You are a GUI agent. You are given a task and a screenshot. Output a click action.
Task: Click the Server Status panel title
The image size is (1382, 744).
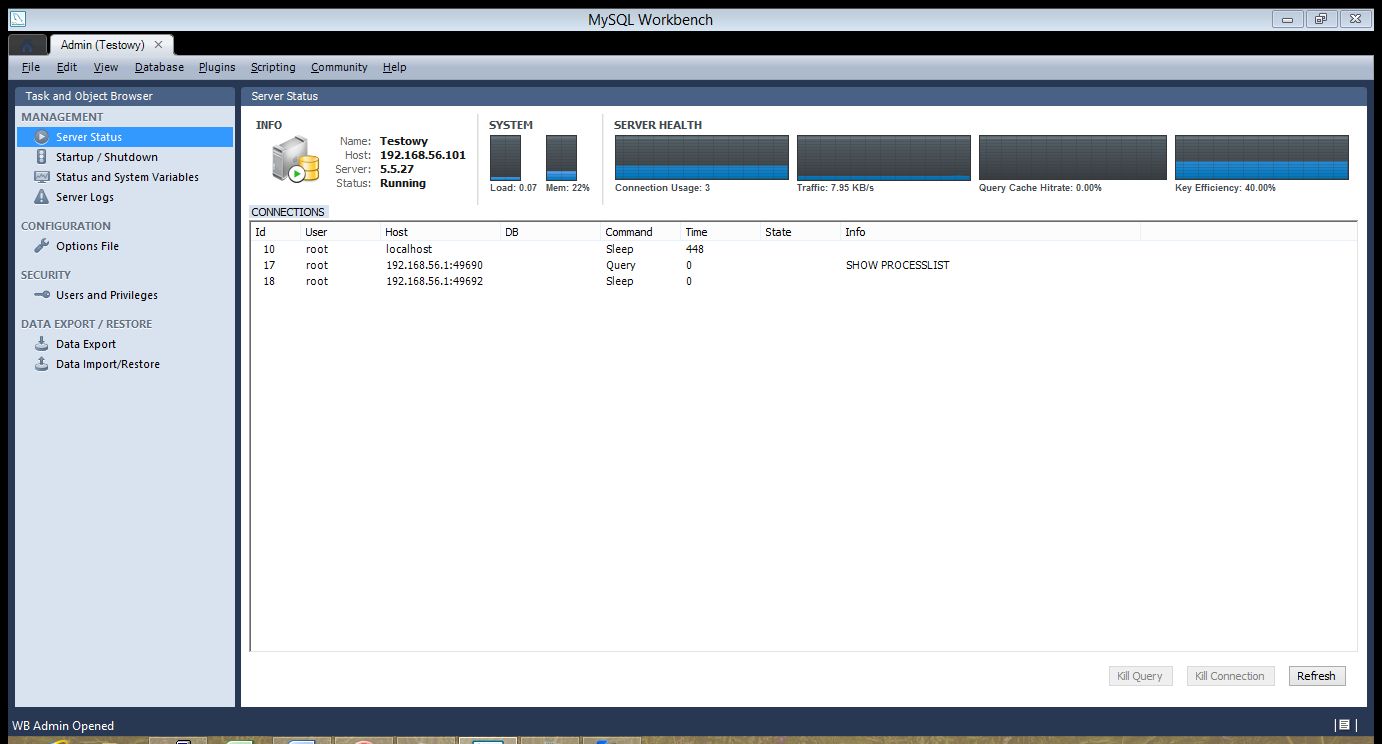point(284,96)
